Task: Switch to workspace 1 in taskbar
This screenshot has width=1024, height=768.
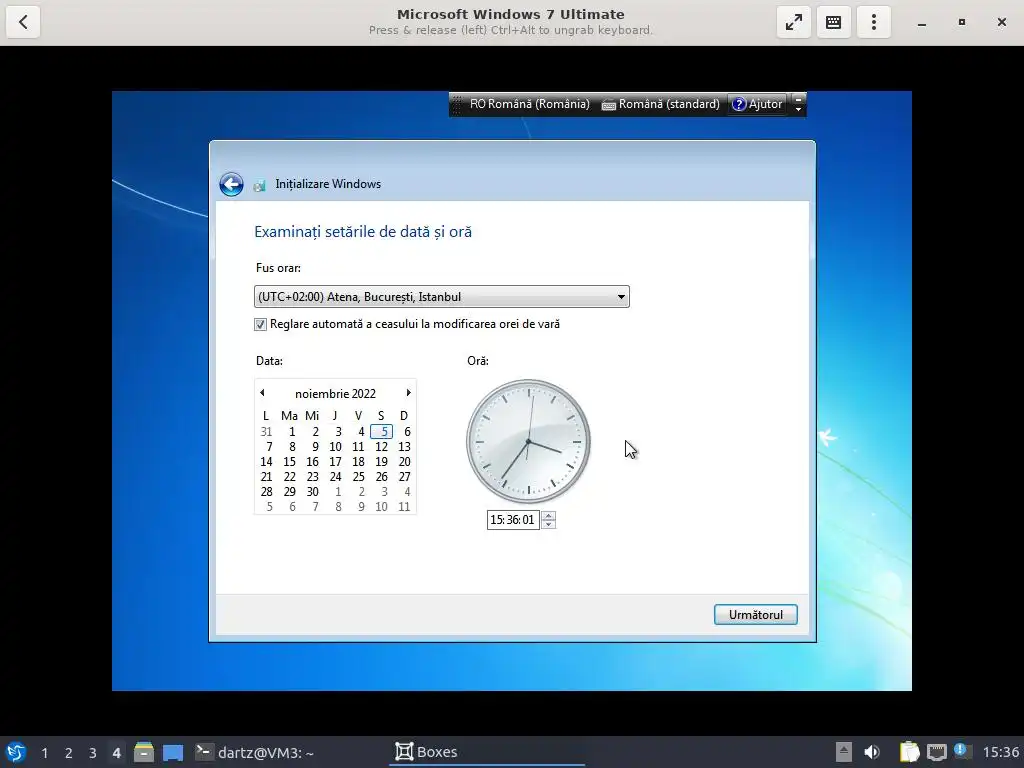Action: pos(44,753)
